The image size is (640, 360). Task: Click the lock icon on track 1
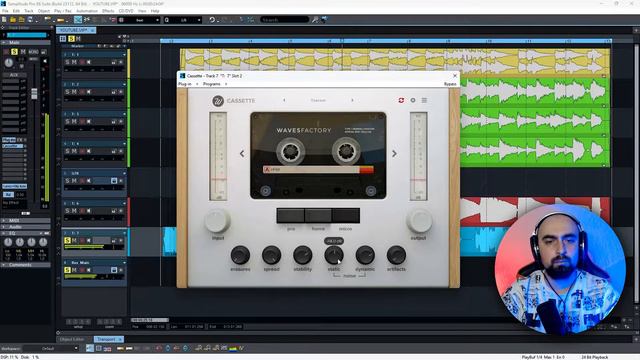114,62
